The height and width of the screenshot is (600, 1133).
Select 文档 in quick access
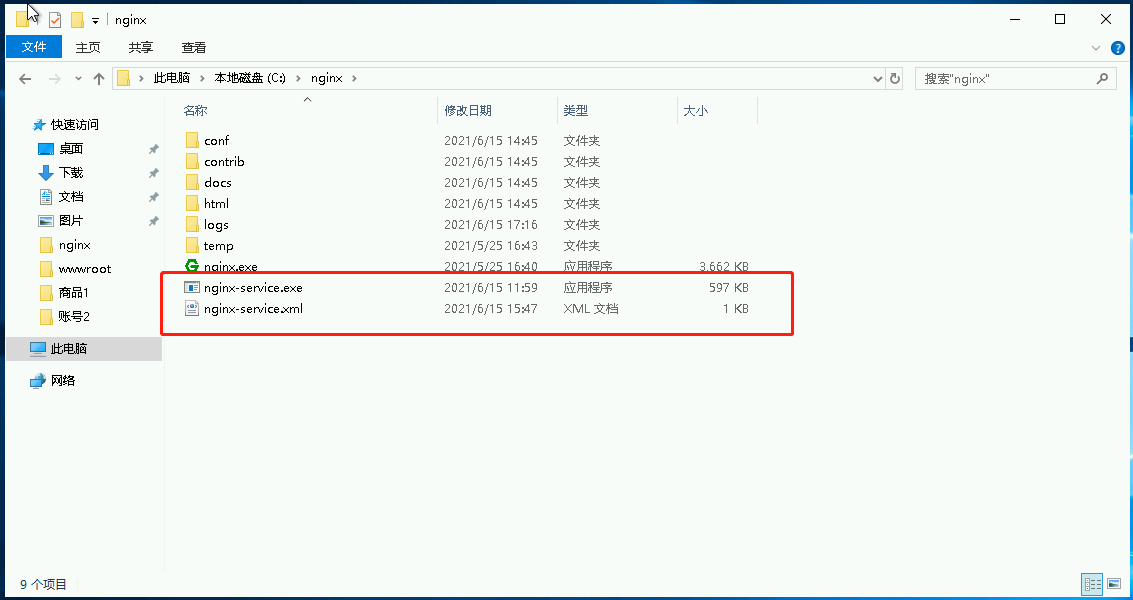point(71,196)
